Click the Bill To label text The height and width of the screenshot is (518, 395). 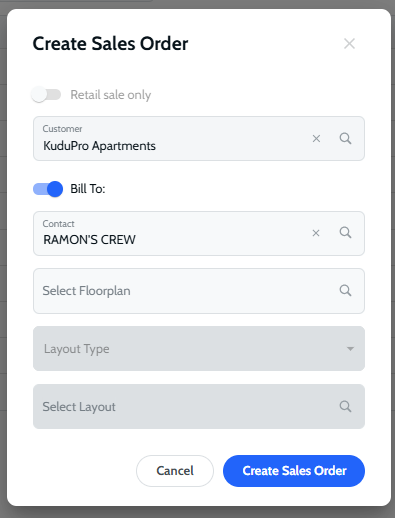88,189
